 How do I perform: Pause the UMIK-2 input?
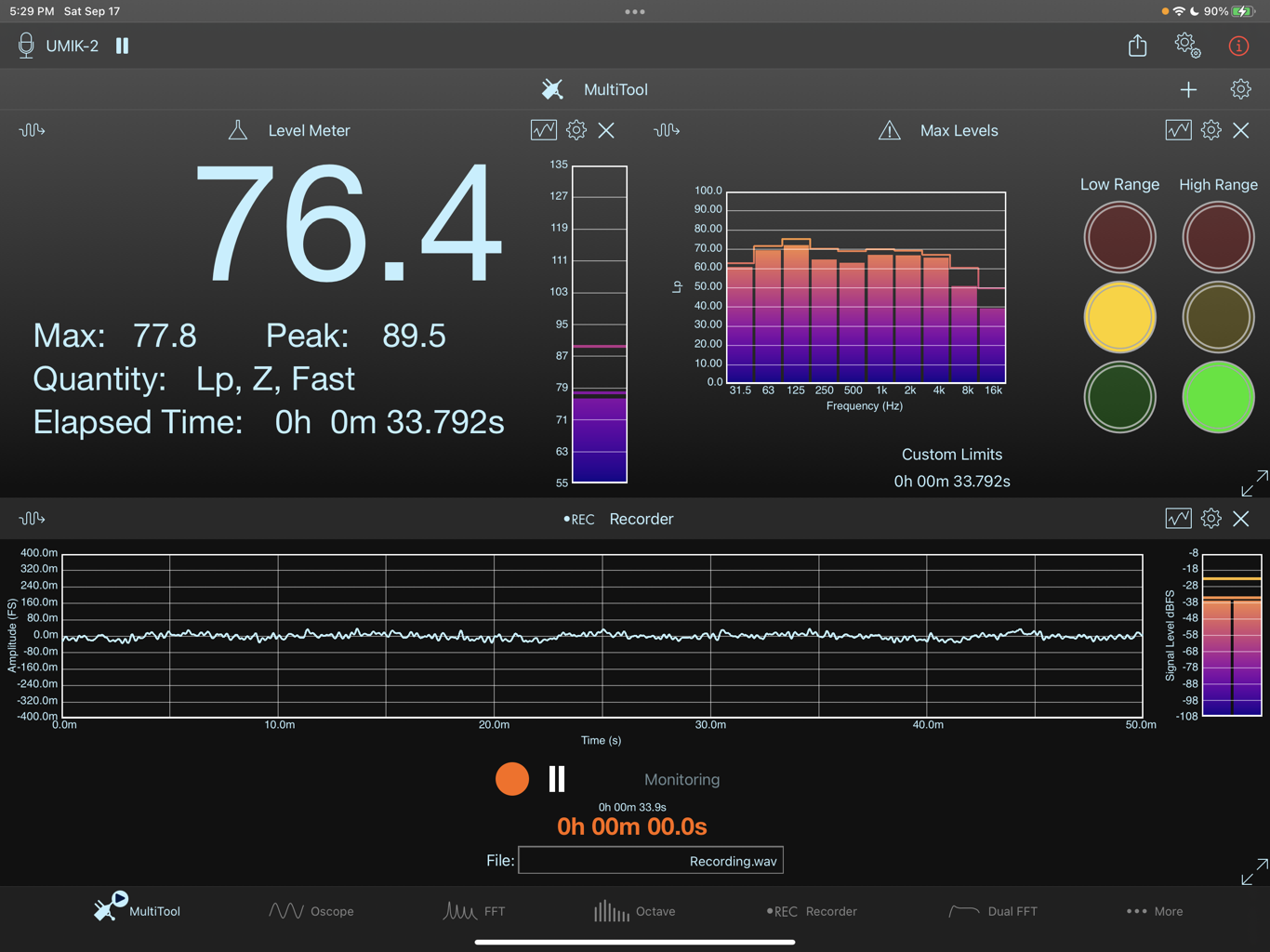[122, 46]
